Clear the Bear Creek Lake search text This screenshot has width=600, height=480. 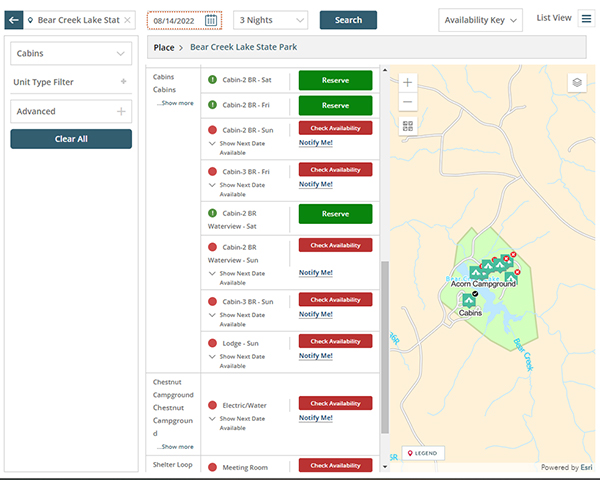pos(127,20)
